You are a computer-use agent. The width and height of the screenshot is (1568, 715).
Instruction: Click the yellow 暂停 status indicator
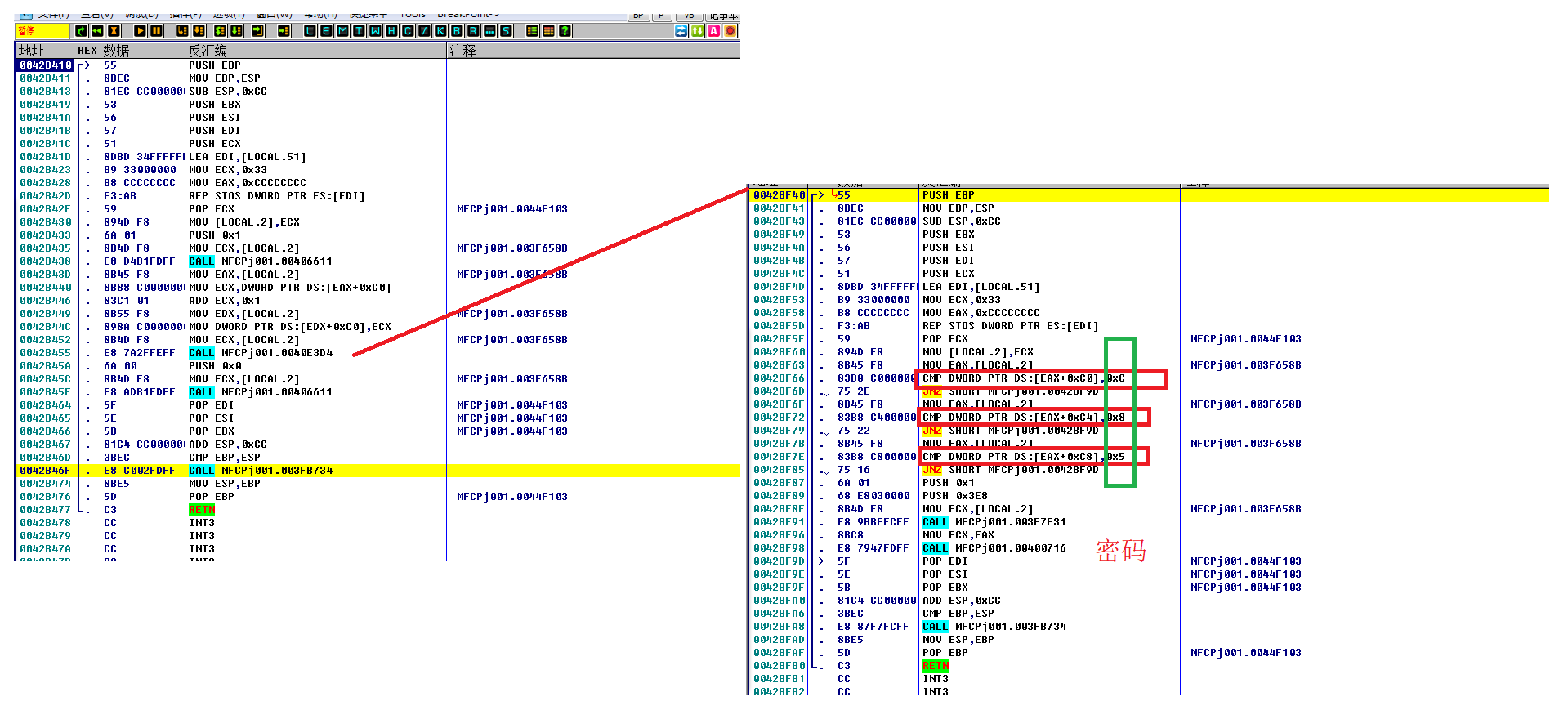(42, 31)
